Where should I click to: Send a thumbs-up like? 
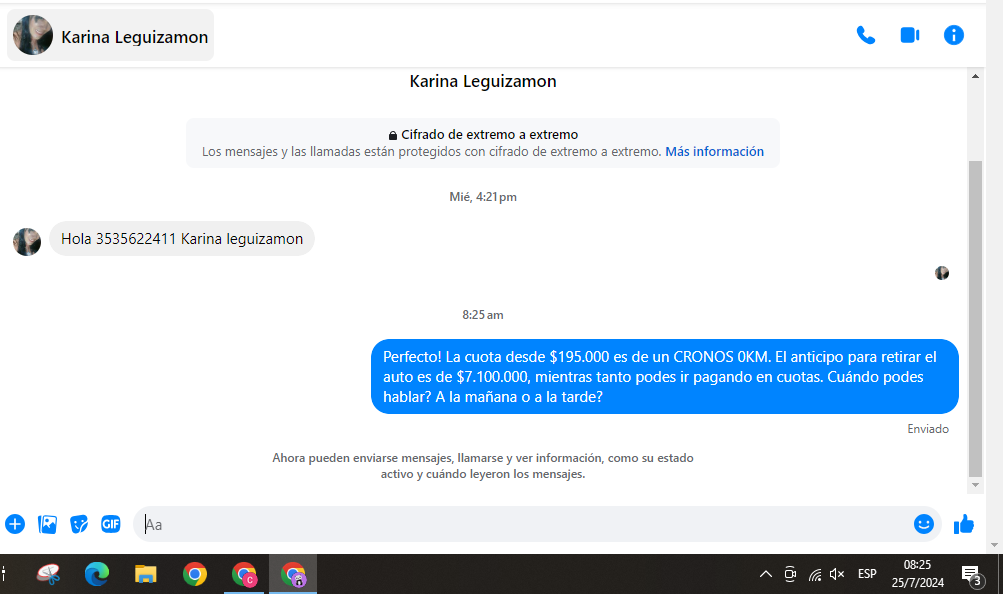[964, 524]
